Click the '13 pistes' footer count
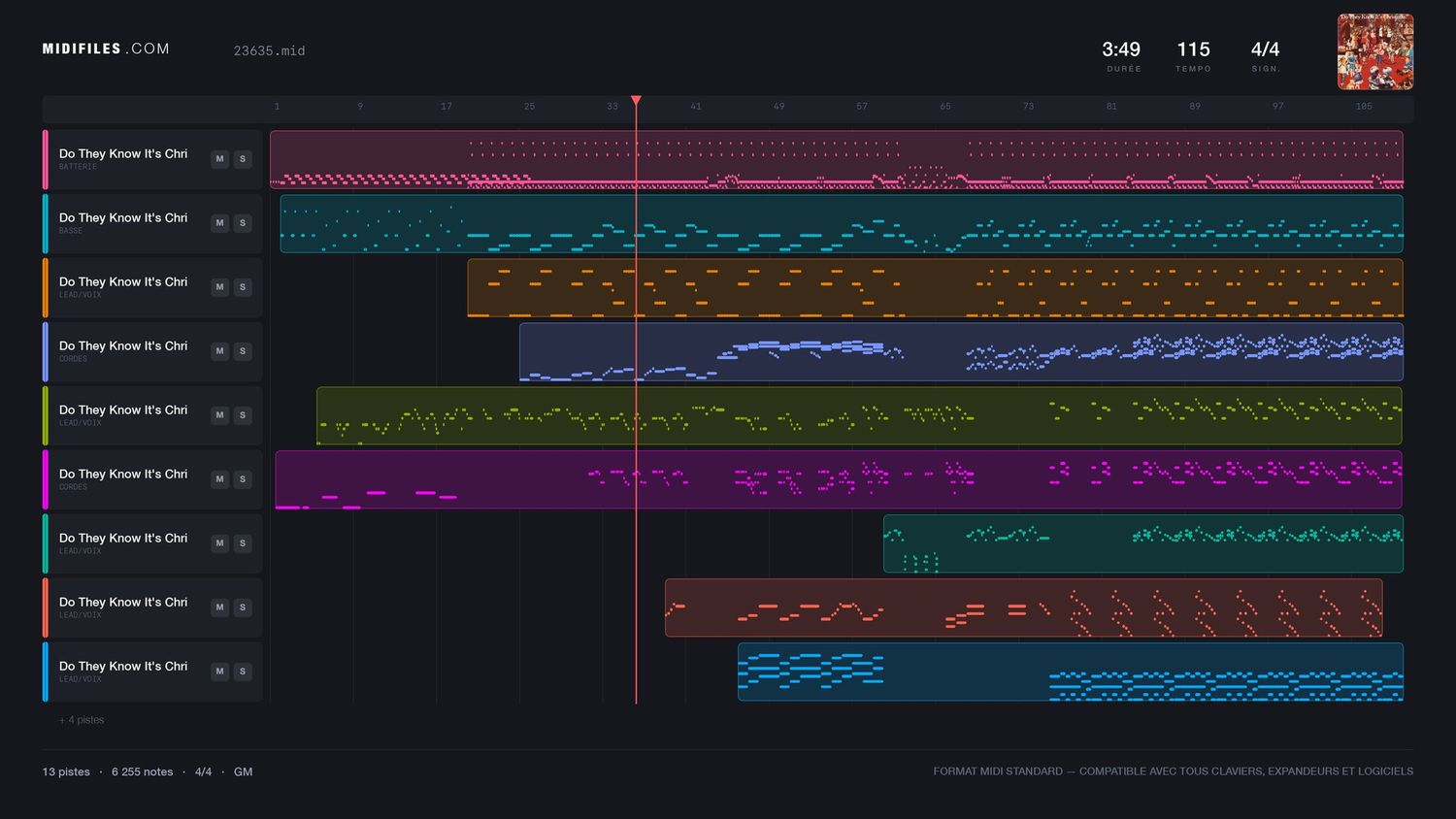The width and height of the screenshot is (1456, 819). point(66,772)
